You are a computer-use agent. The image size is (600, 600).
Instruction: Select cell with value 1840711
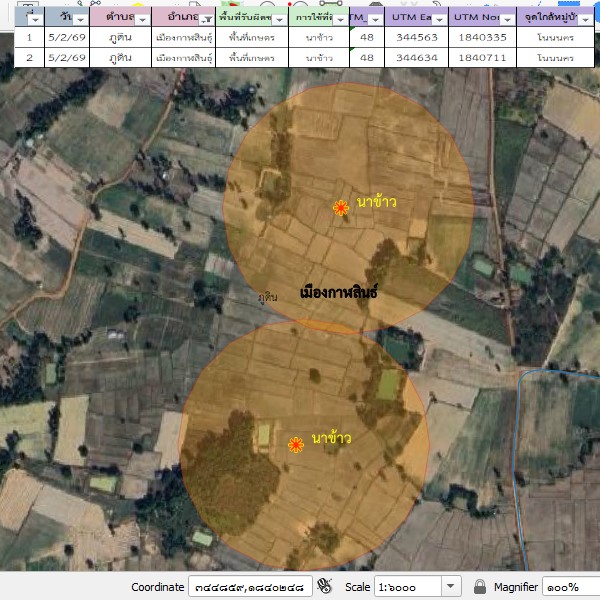tap(480, 58)
